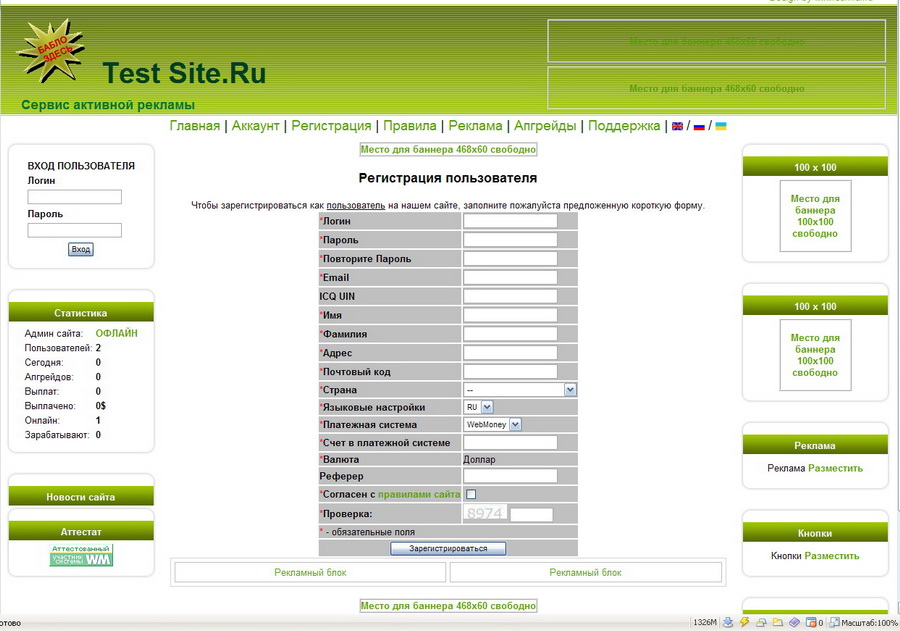
Task: Click the Масштаб 100% zoom control
Action: click(x=864, y=622)
